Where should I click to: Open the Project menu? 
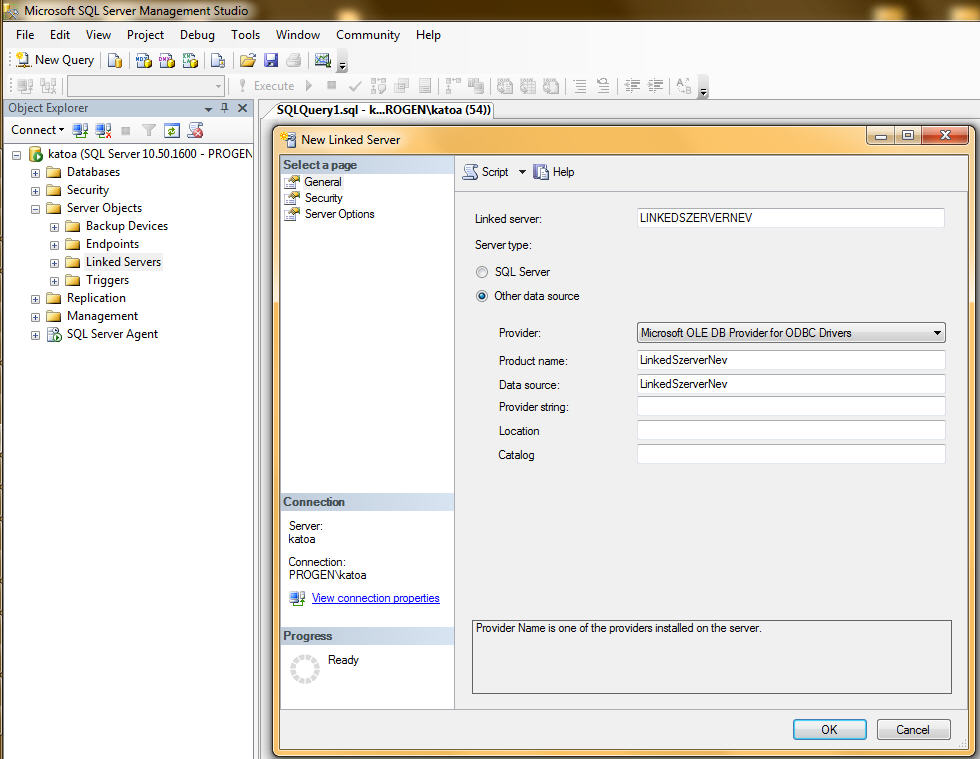click(x=145, y=35)
